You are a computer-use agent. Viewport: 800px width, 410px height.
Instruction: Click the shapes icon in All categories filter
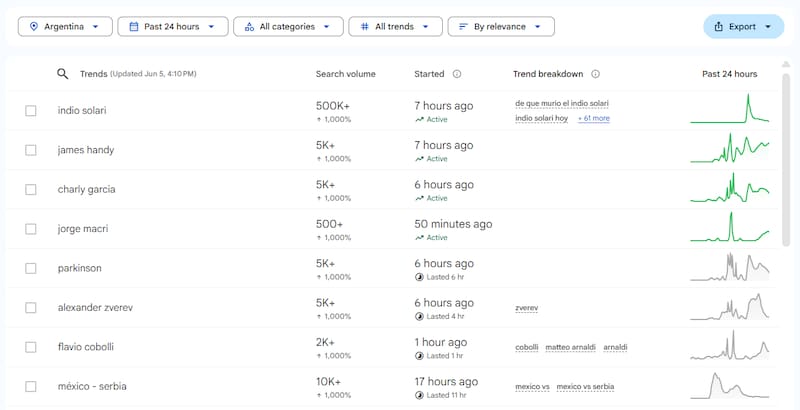click(249, 27)
